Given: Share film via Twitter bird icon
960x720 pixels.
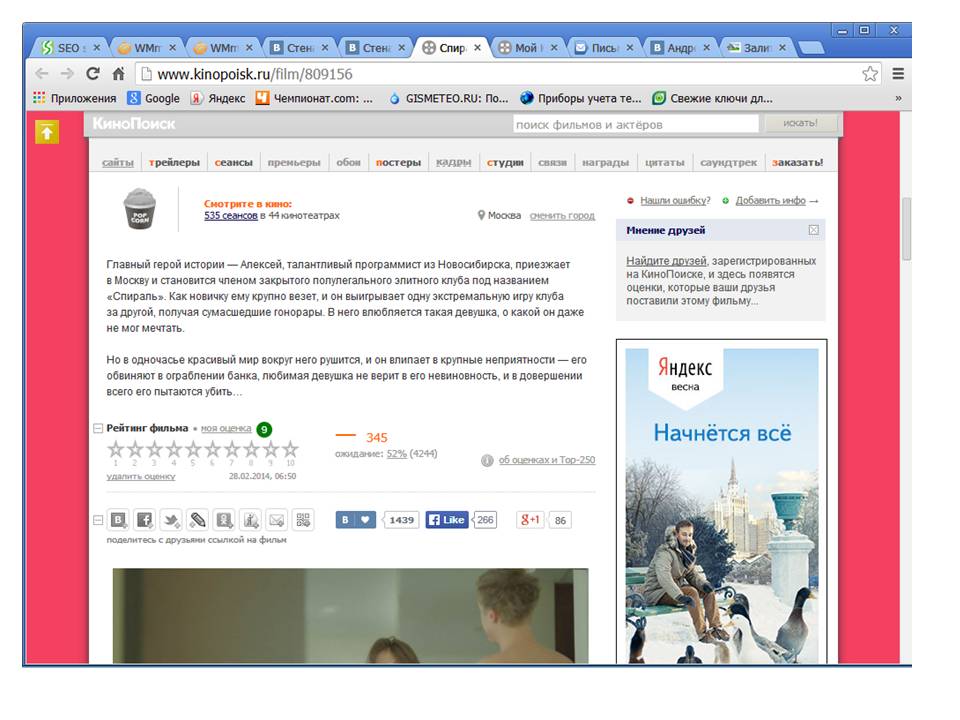Looking at the screenshot, I should tap(171, 520).
